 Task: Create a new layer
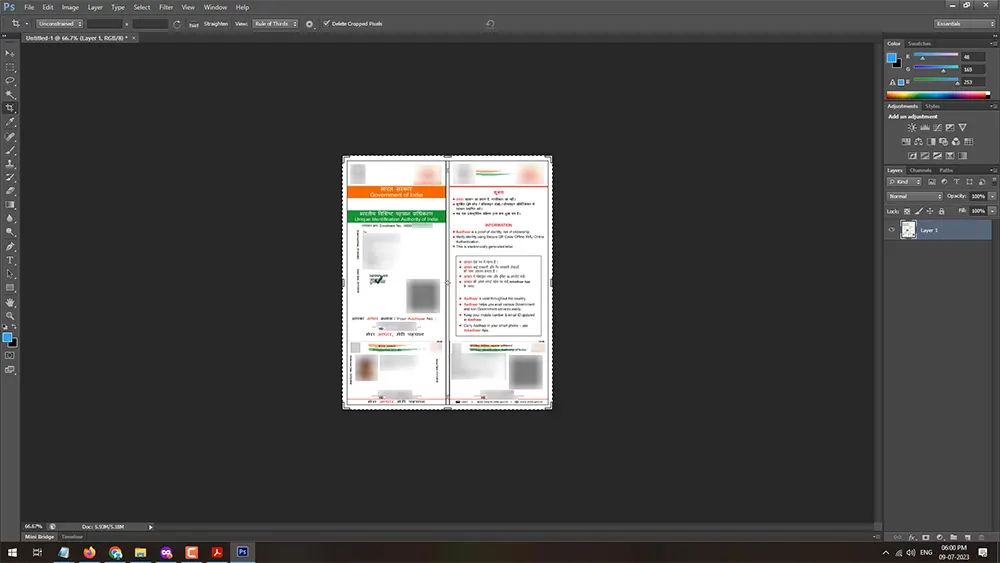pos(967,537)
